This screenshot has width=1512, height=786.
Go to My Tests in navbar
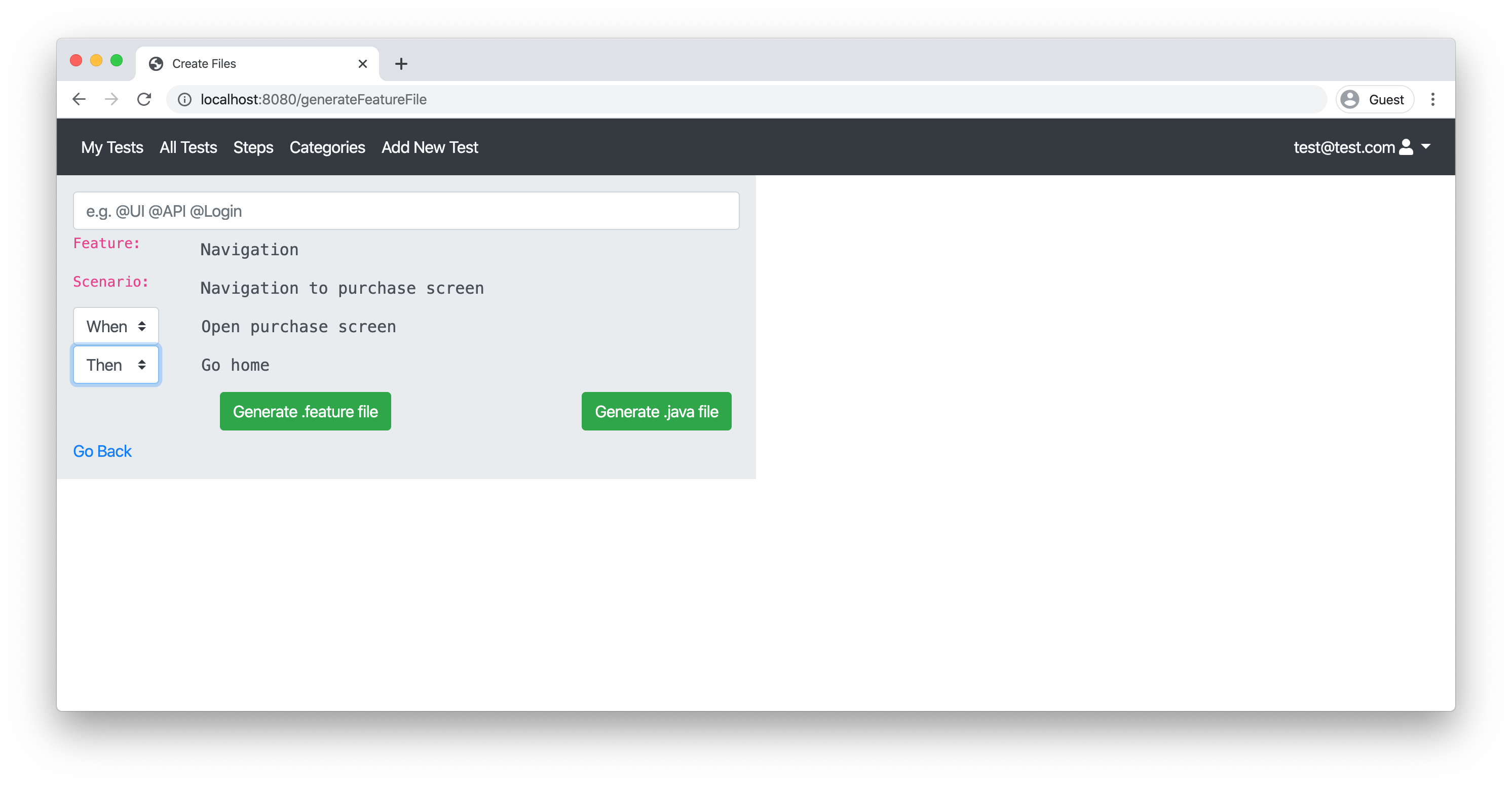pos(112,147)
